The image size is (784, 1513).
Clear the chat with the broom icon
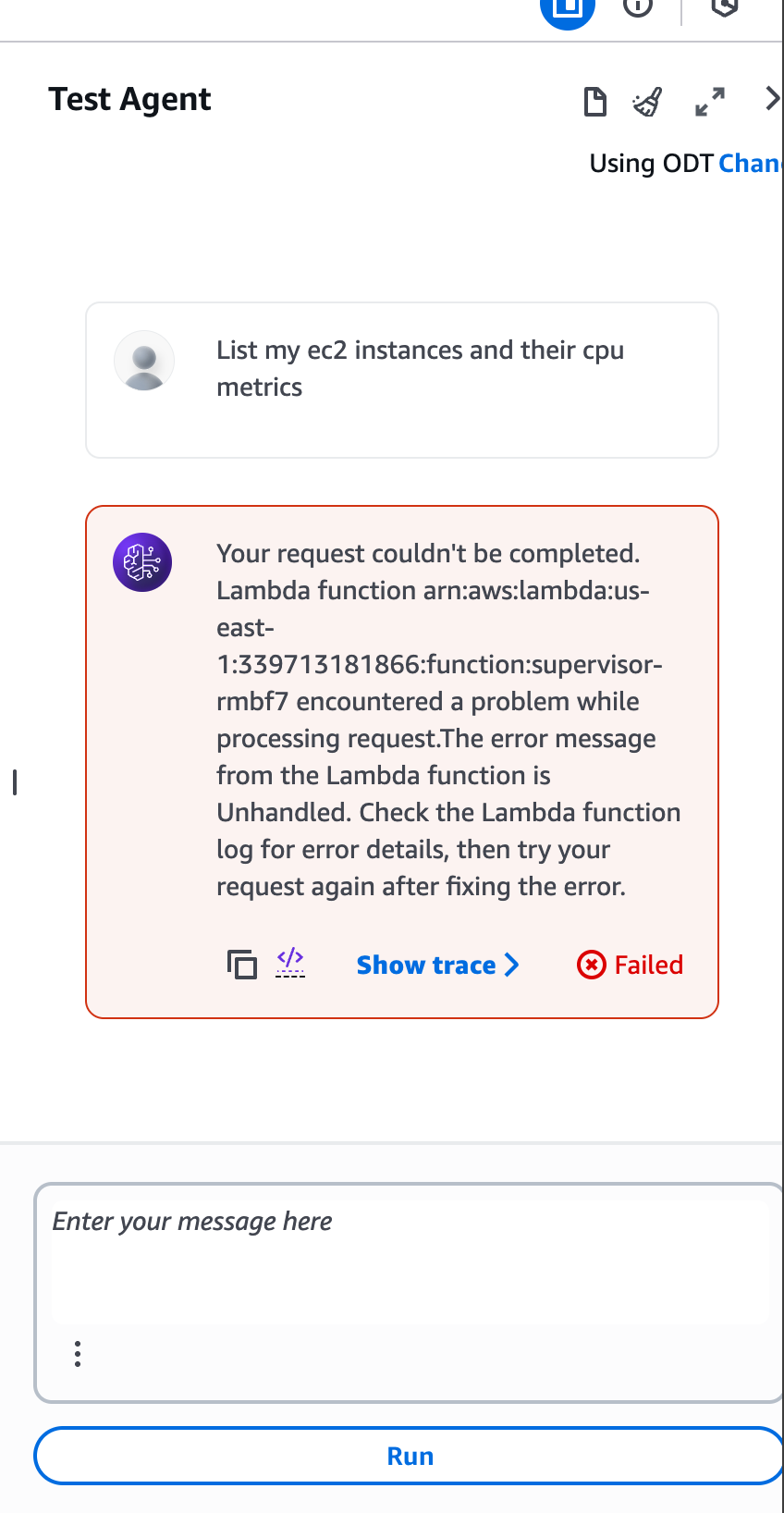647,101
